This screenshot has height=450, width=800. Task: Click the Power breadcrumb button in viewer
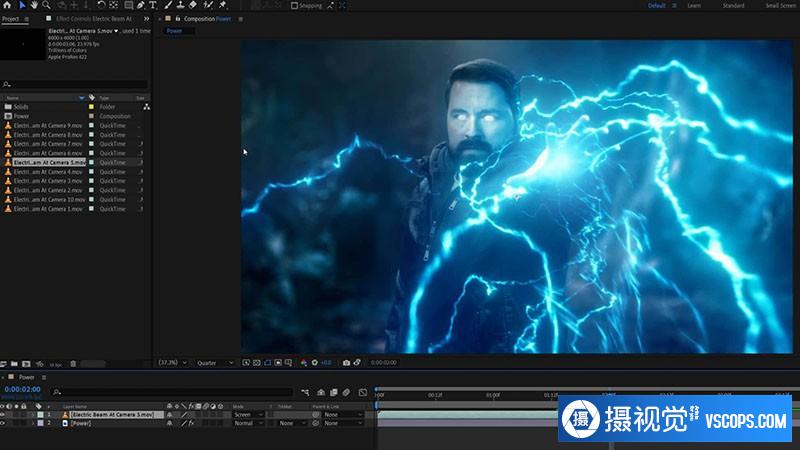coord(174,31)
